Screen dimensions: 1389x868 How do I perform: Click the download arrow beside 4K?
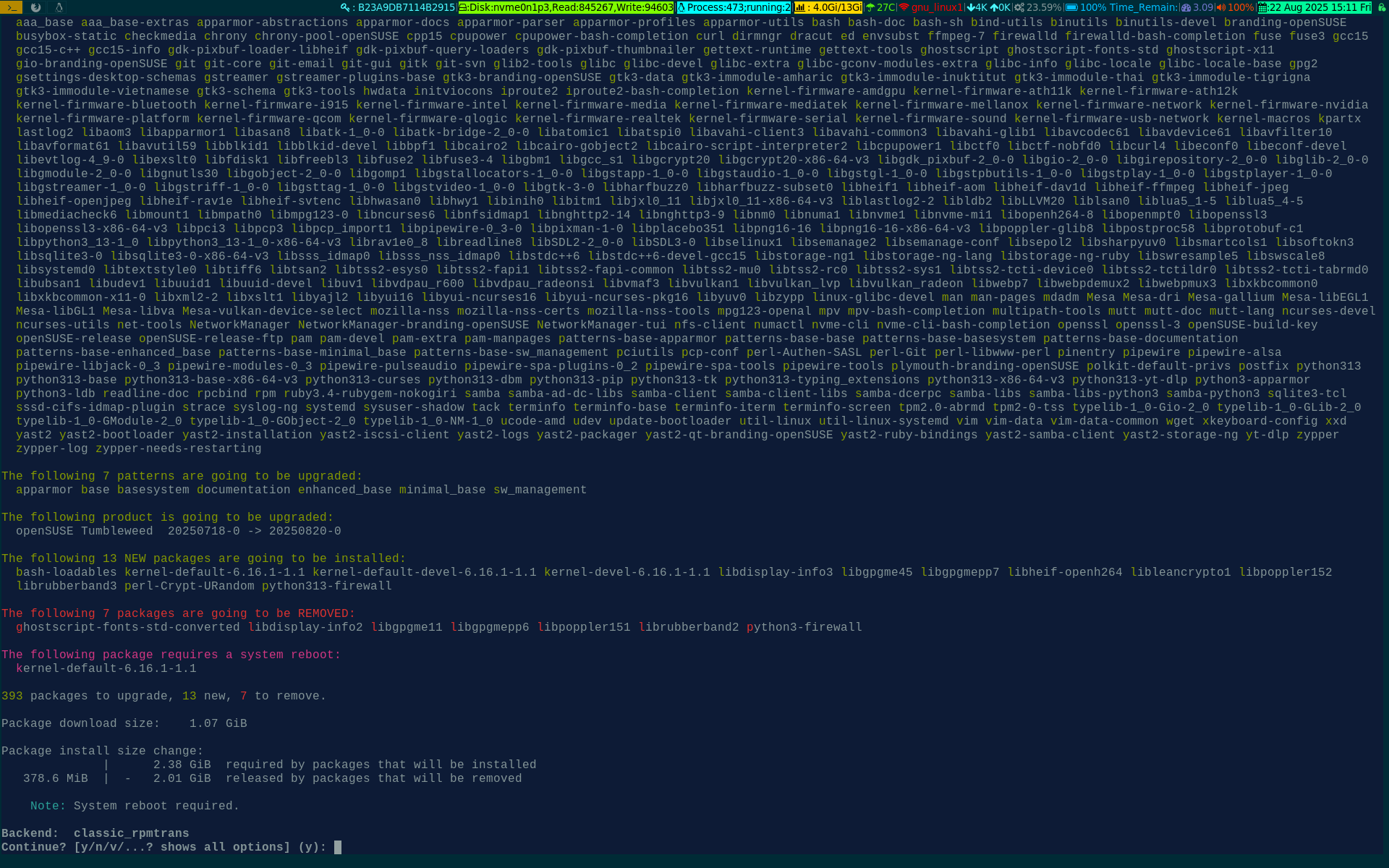click(x=971, y=7)
